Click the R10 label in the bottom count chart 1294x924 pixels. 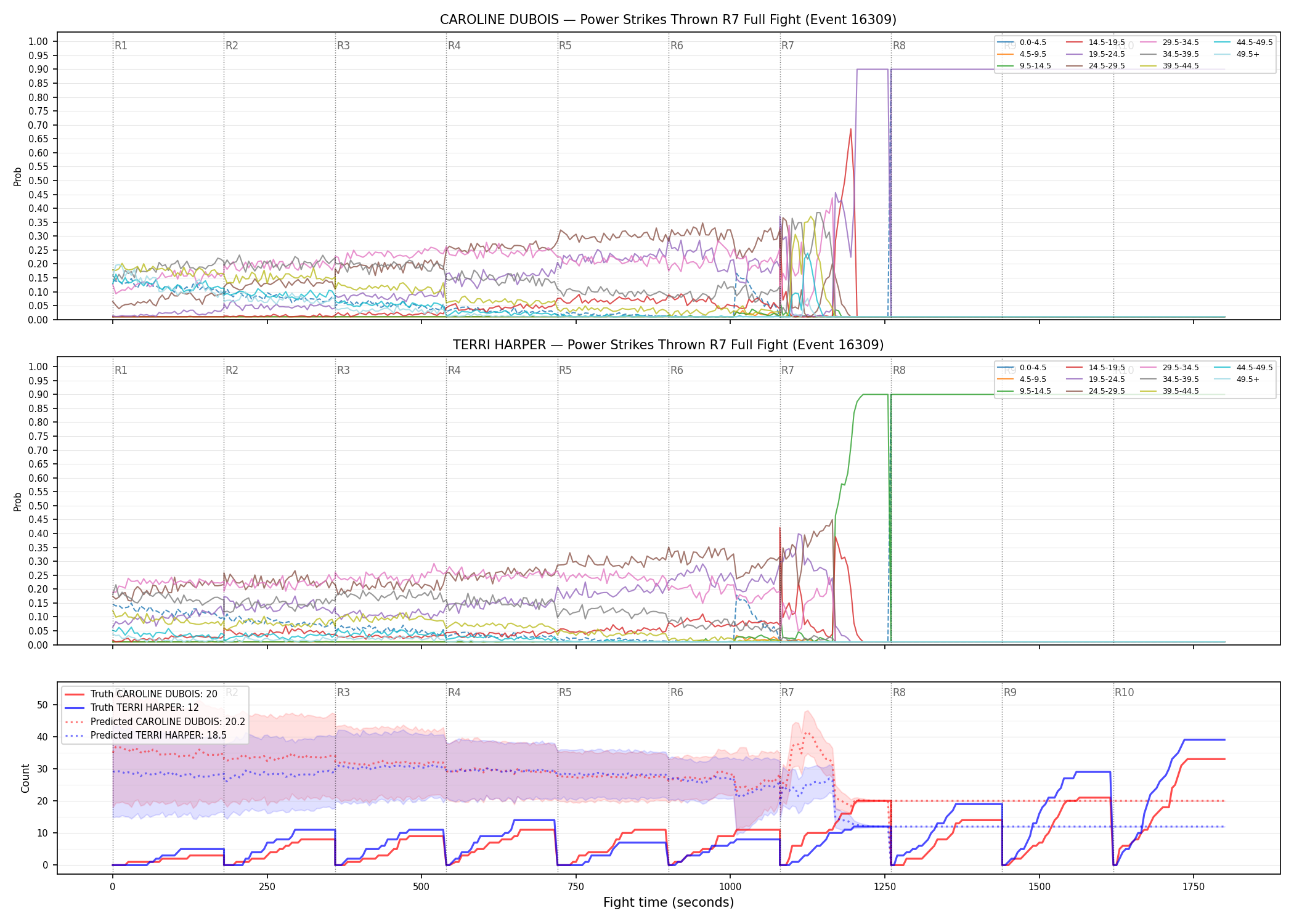click(1124, 692)
